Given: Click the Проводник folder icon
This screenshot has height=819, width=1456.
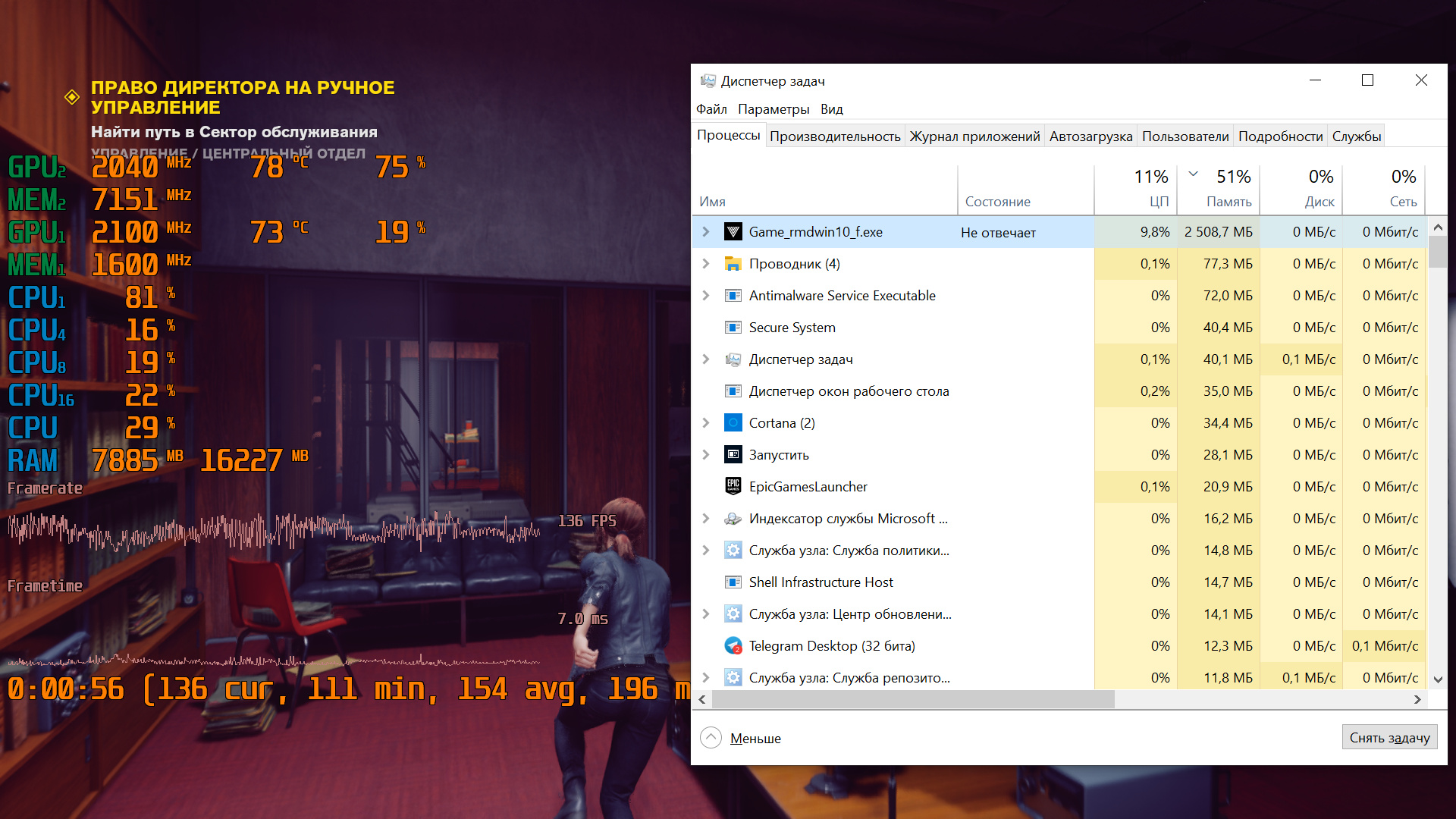Looking at the screenshot, I should click(733, 264).
